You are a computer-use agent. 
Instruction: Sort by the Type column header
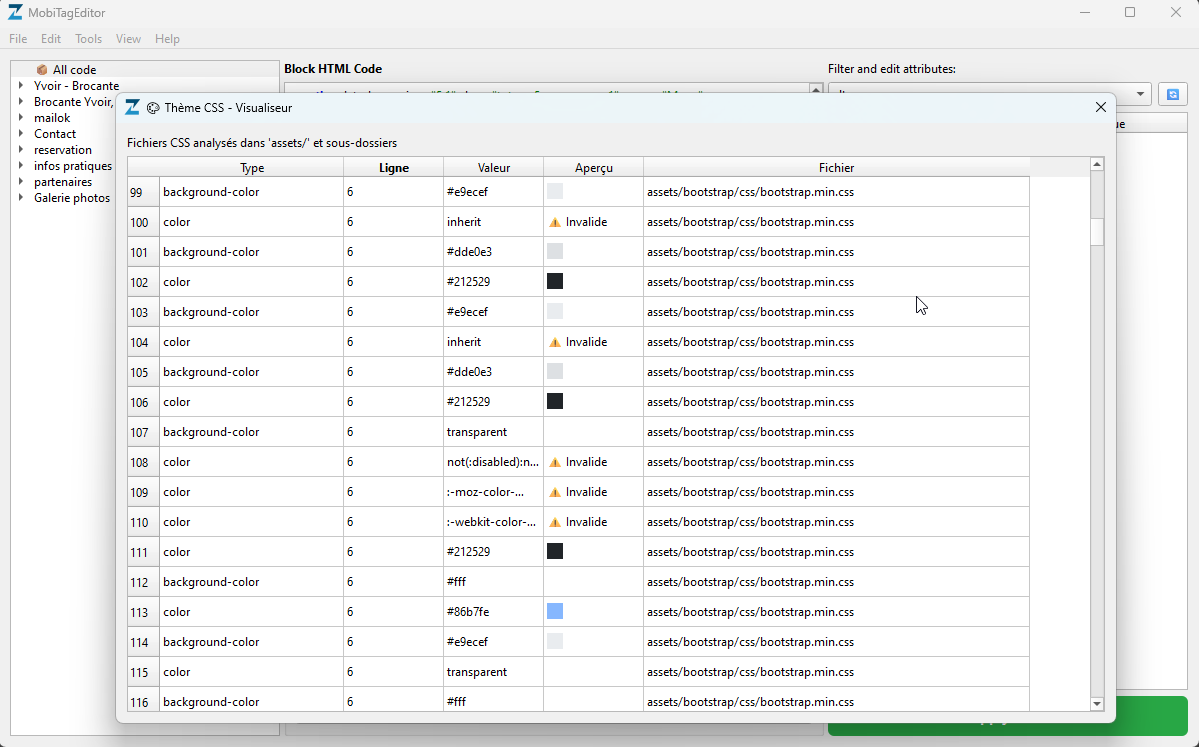point(252,167)
